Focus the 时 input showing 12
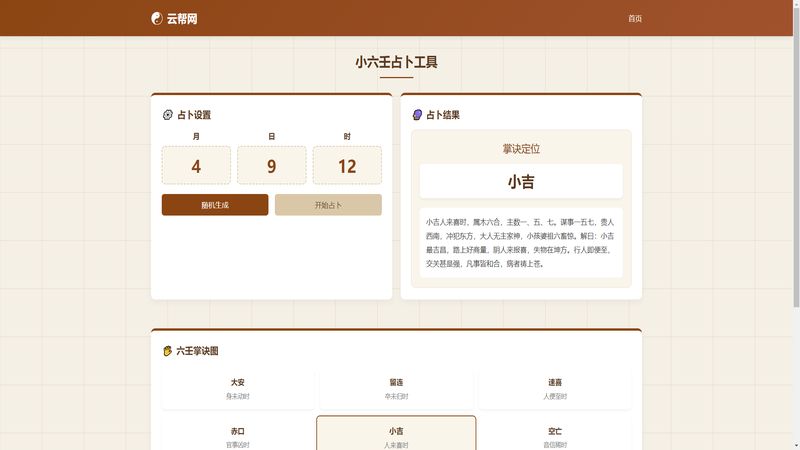The height and width of the screenshot is (450, 800). pos(347,166)
